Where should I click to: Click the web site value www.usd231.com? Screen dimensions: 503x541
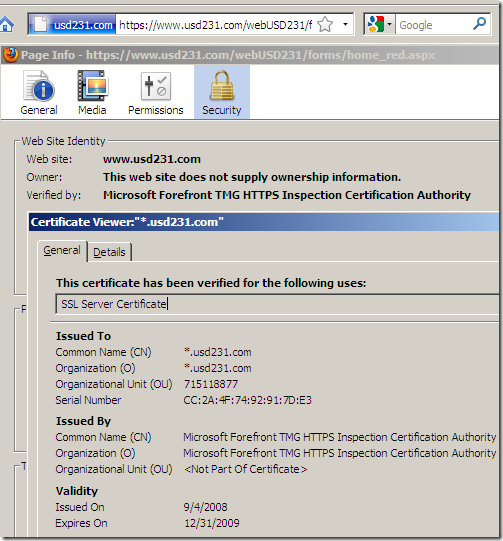[152, 159]
